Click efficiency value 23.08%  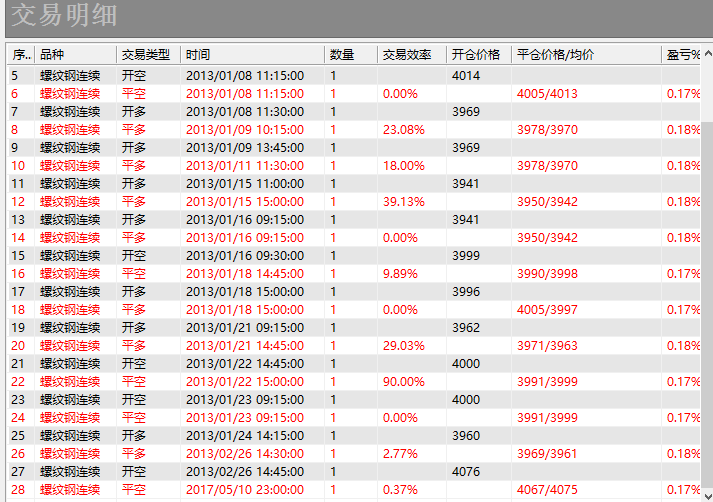click(x=403, y=130)
